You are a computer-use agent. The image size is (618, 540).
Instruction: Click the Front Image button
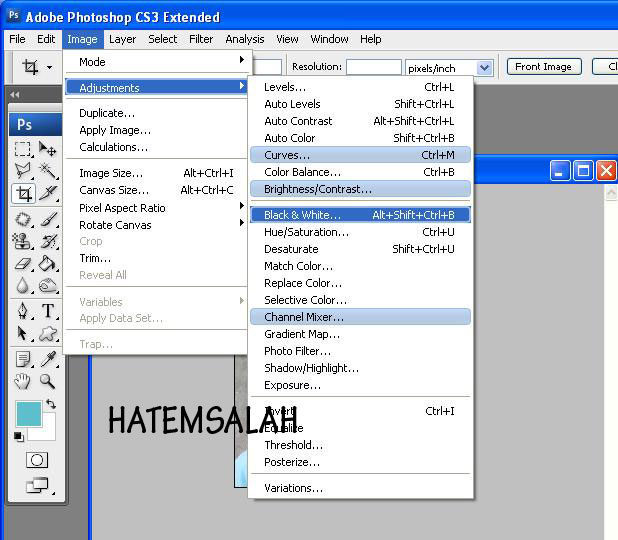click(544, 67)
